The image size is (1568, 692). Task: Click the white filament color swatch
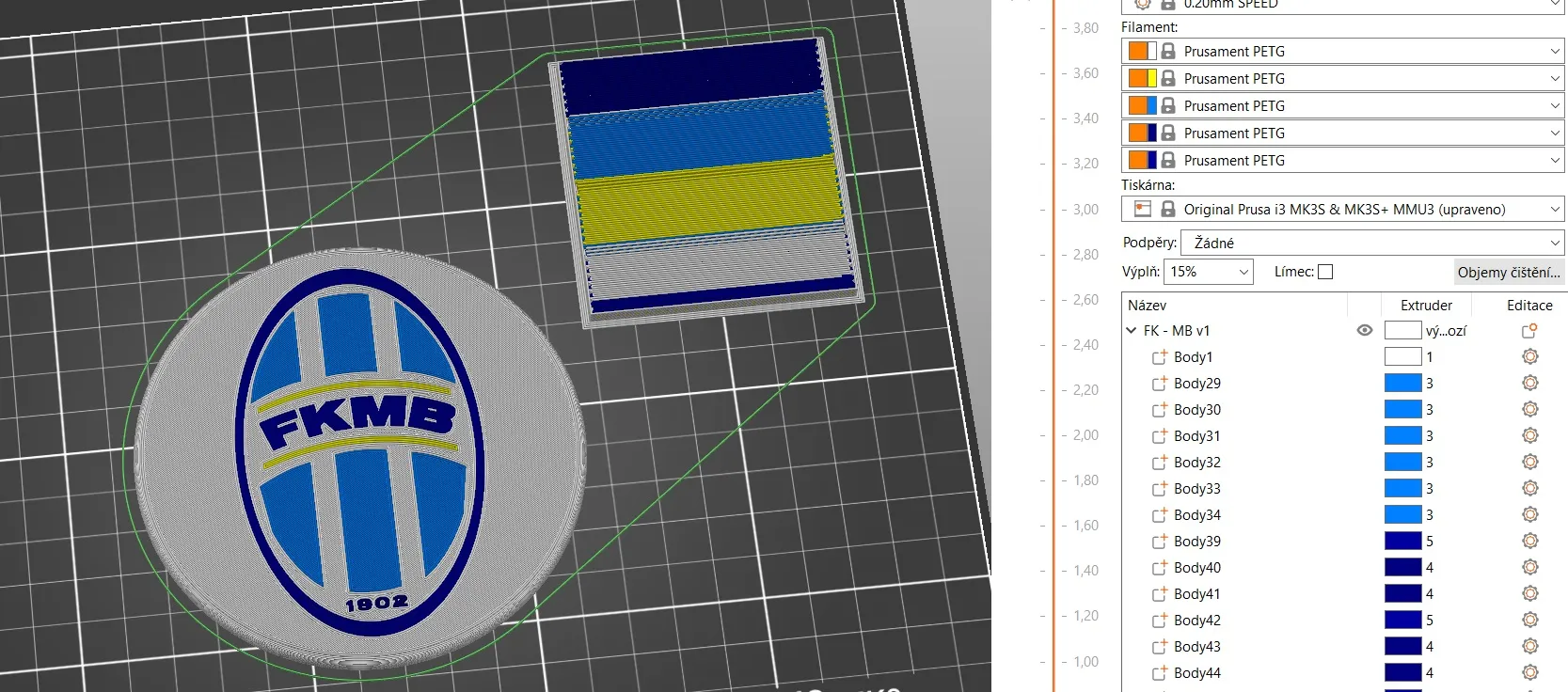pos(1142,51)
